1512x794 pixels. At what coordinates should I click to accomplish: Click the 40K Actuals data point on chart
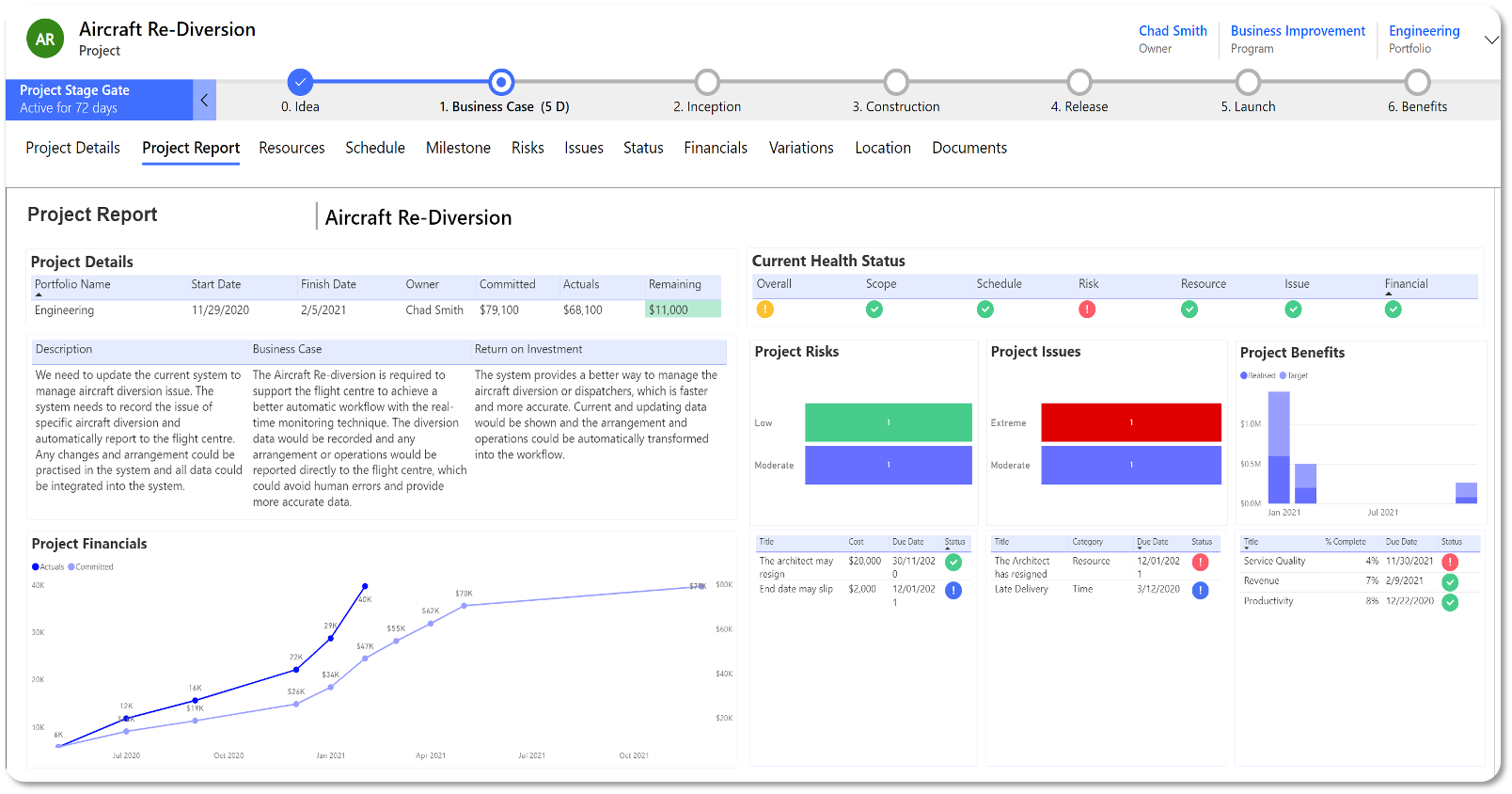coord(365,586)
